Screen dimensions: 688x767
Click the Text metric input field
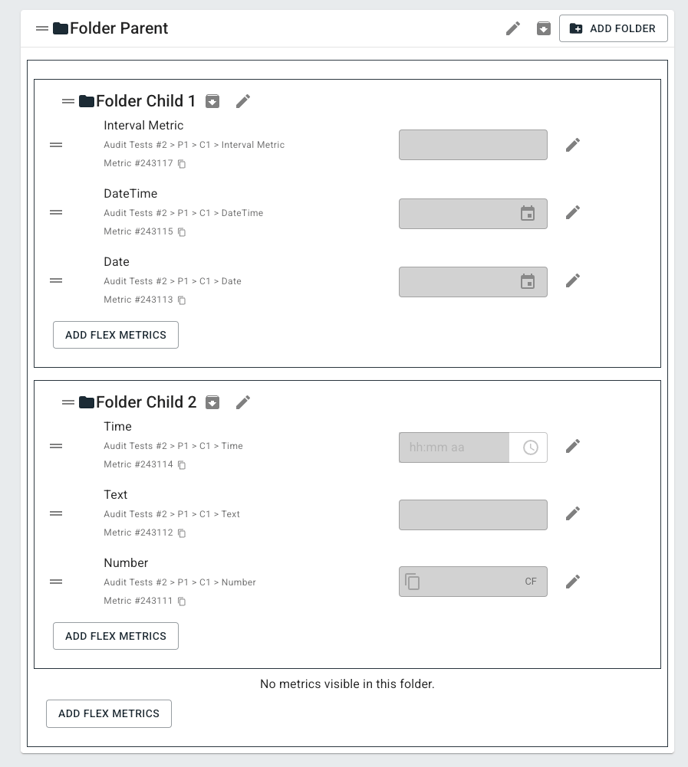coord(473,515)
